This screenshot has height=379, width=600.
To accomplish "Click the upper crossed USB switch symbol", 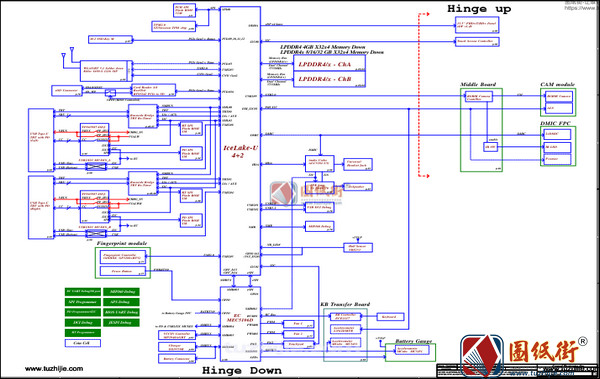I will pyautogui.click(x=96, y=167).
